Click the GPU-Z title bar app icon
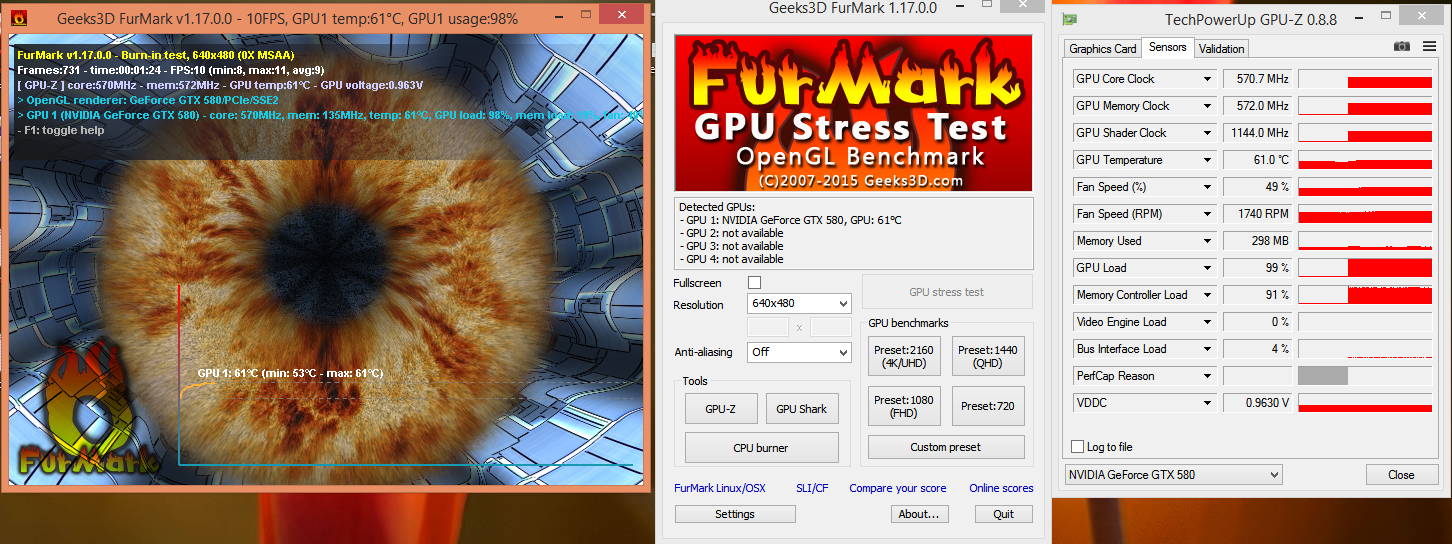Viewport: 1452px width, 544px height. [x=1070, y=19]
